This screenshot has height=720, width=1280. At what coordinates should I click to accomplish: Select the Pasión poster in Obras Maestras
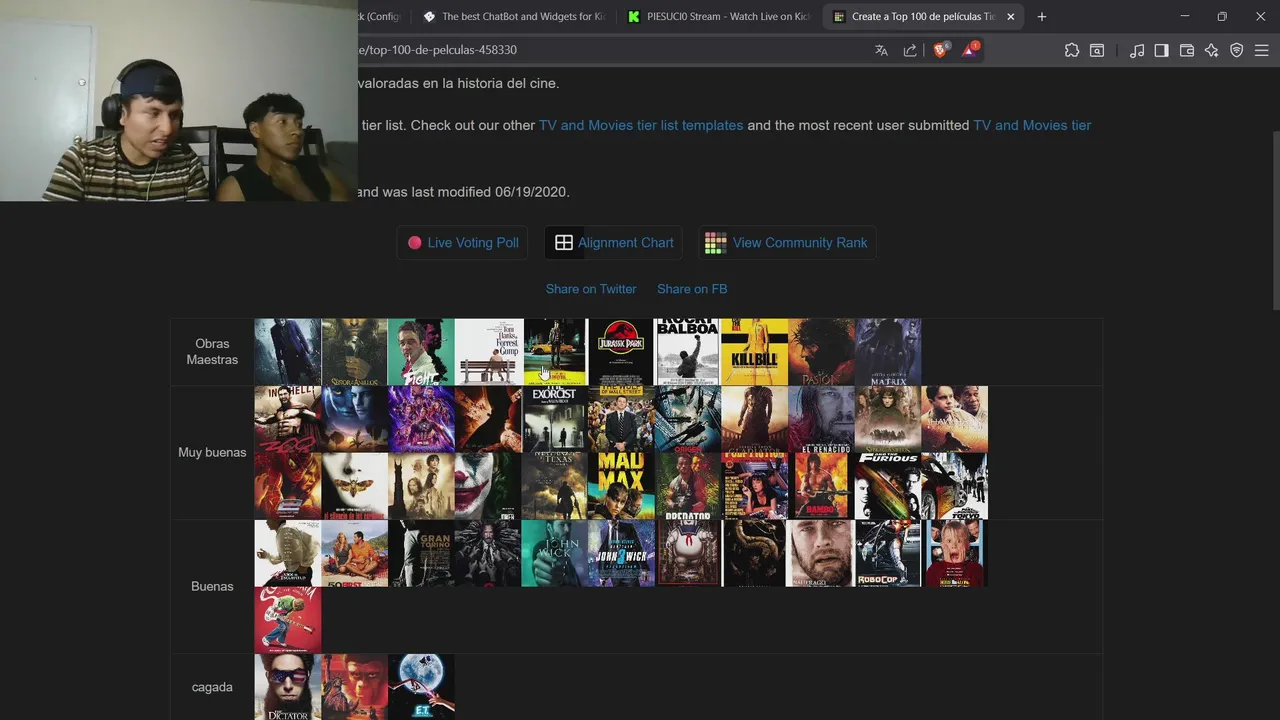coord(821,352)
